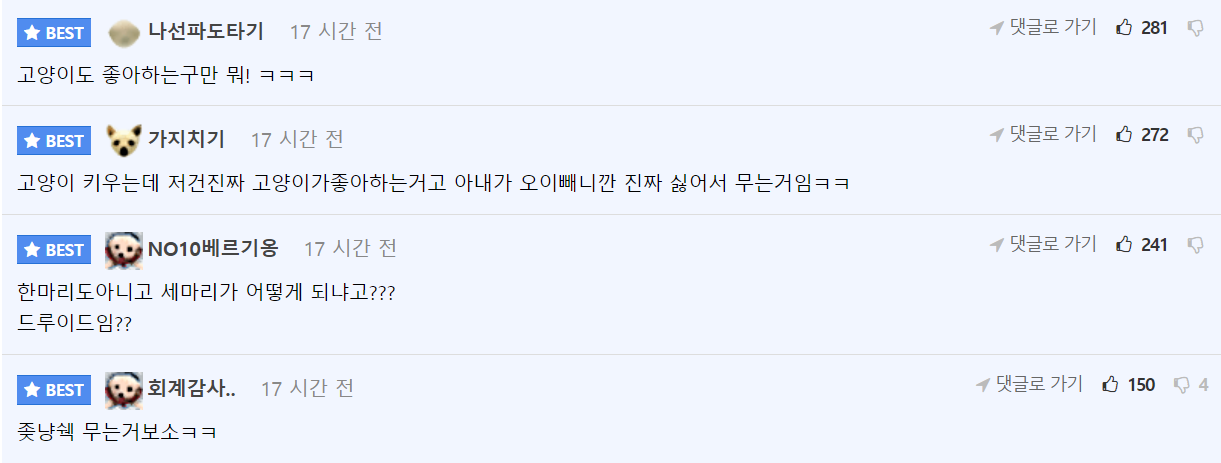Click the username 가지치기
This screenshot has width=1221, height=463.
pyautogui.click(x=186, y=140)
